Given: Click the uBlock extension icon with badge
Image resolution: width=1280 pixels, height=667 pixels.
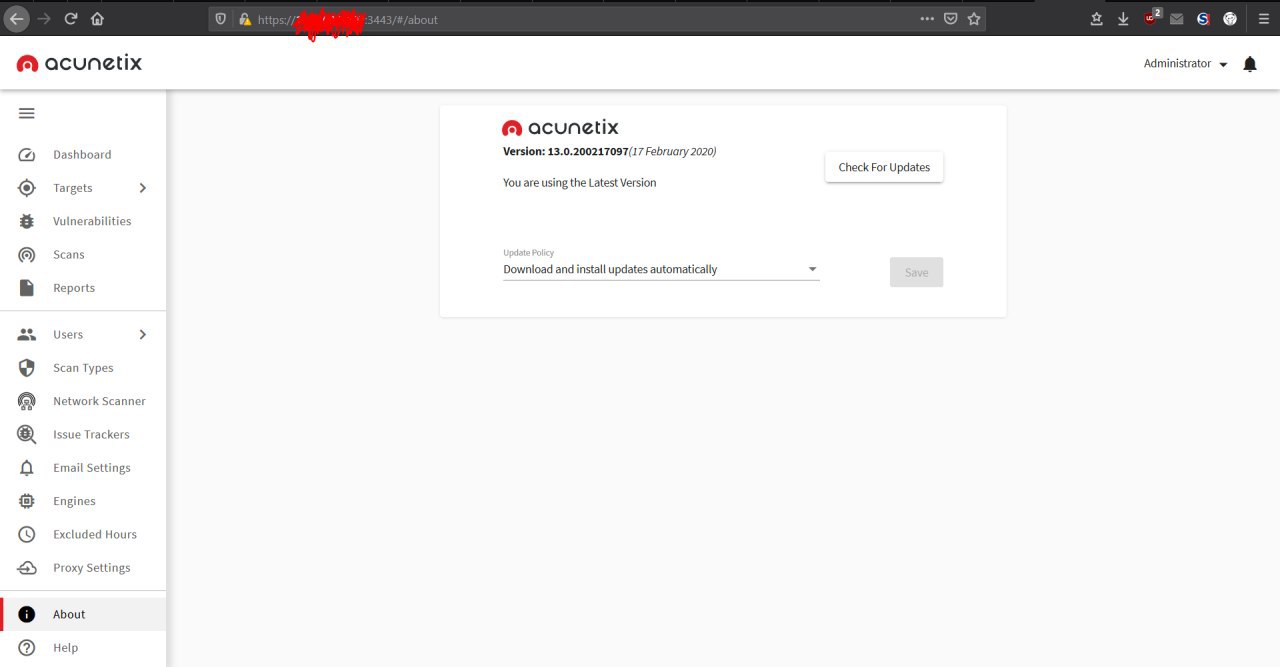Looking at the screenshot, I should [x=1153, y=18].
